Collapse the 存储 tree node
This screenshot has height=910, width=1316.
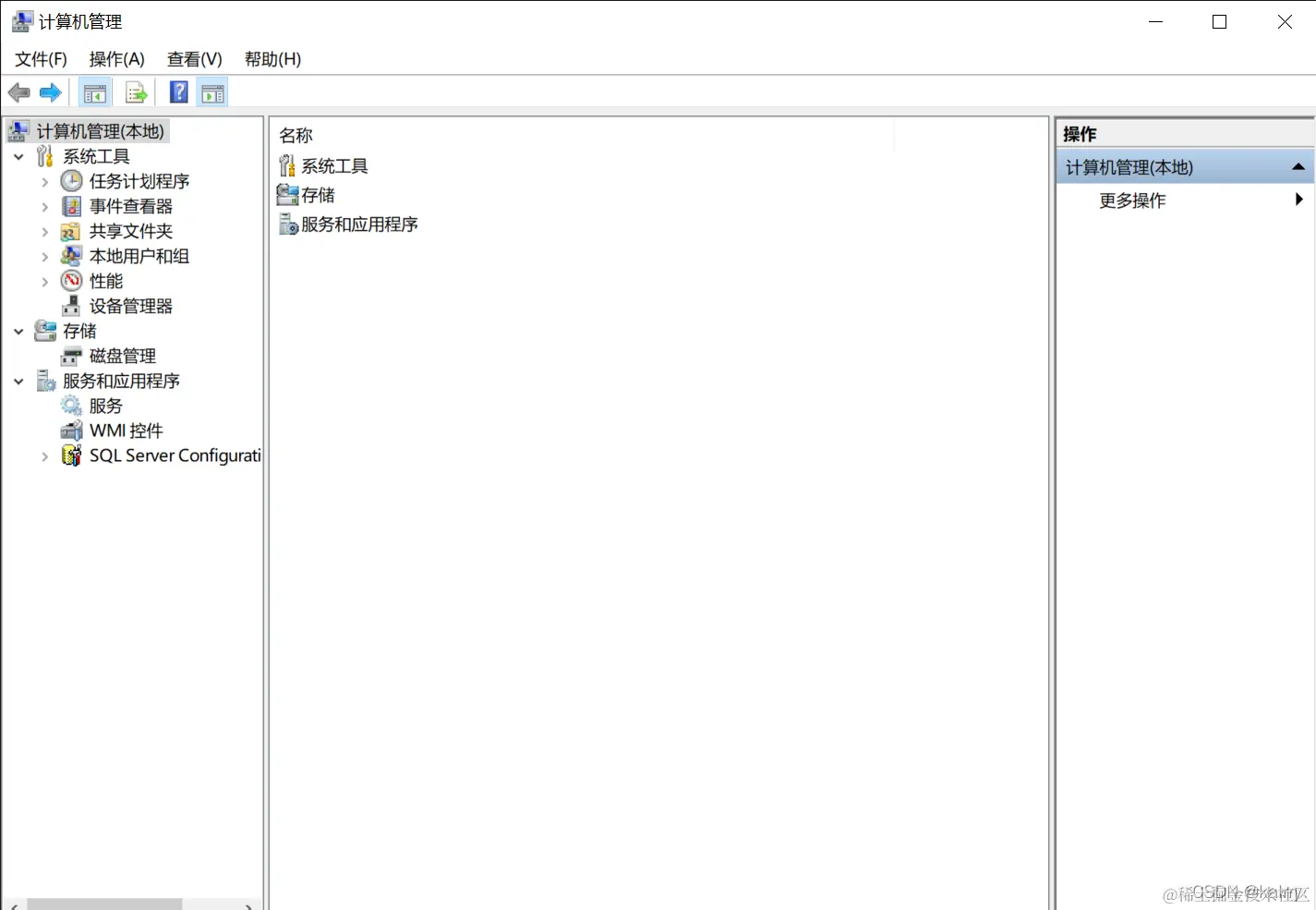(18, 332)
